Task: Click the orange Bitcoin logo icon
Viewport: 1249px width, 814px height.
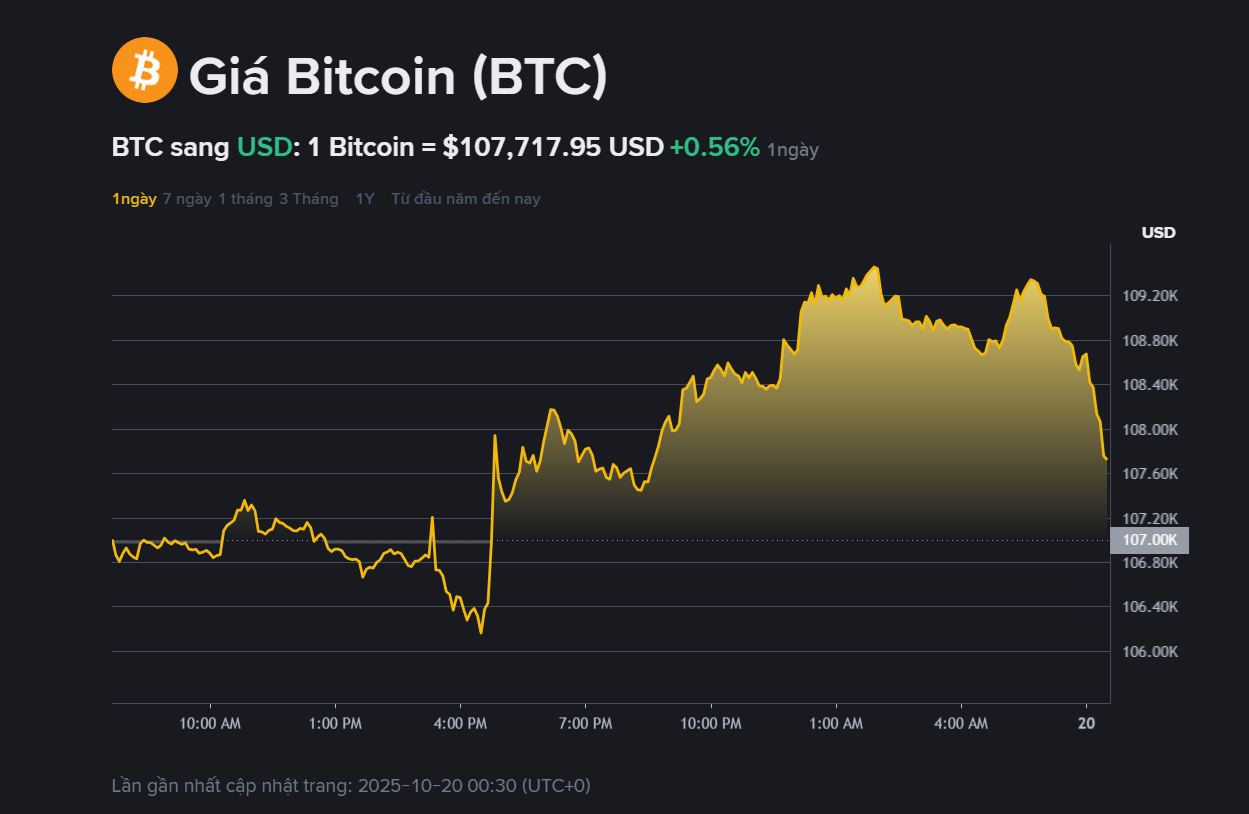Action: tap(145, 70)
